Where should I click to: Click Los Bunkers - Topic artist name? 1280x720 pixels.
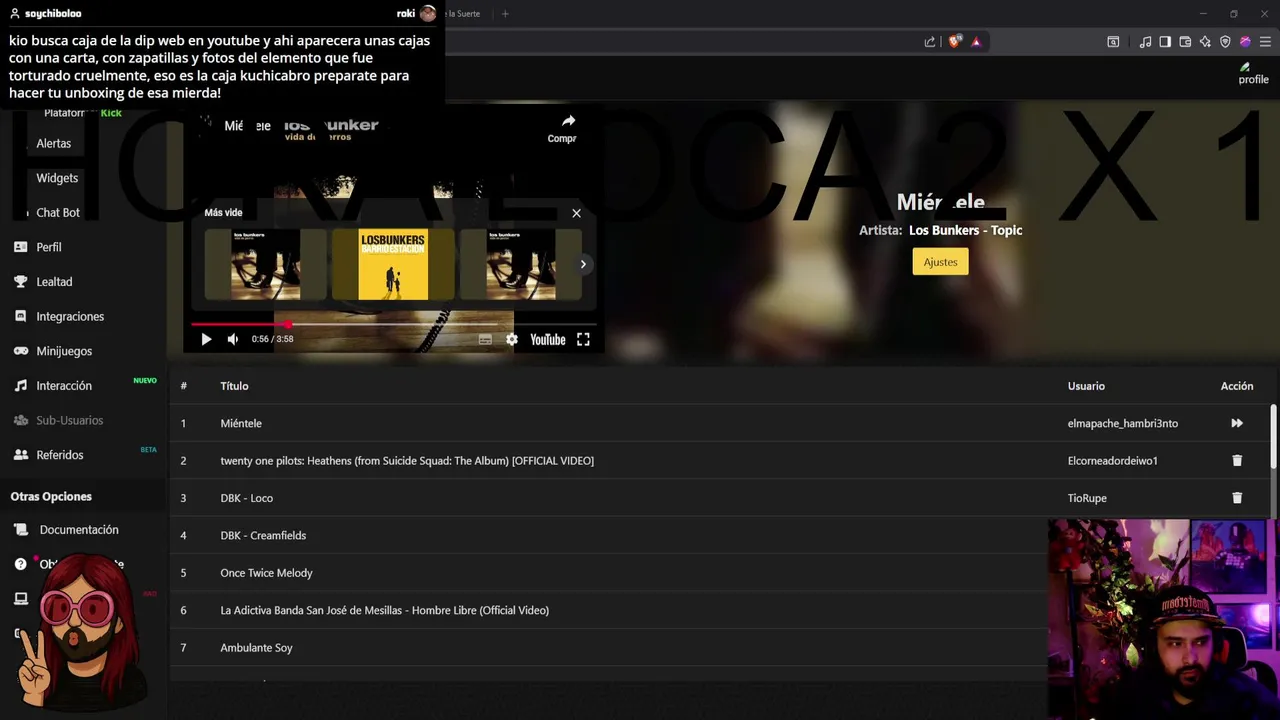pyautogui.click(x=965, y=230)
